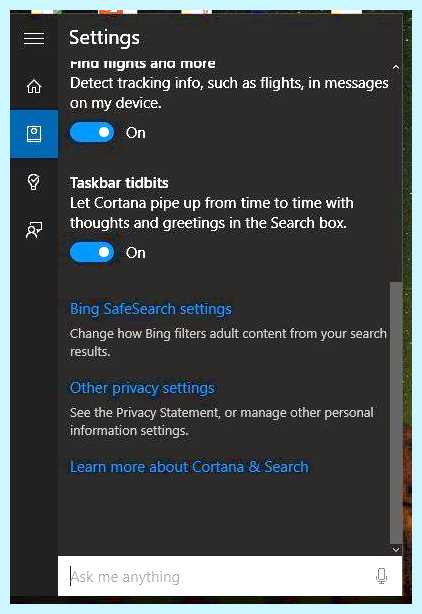The image size is (422, 614).
Task: Click the Taskbar tidbits heading
Action: (x=119, y=183)
